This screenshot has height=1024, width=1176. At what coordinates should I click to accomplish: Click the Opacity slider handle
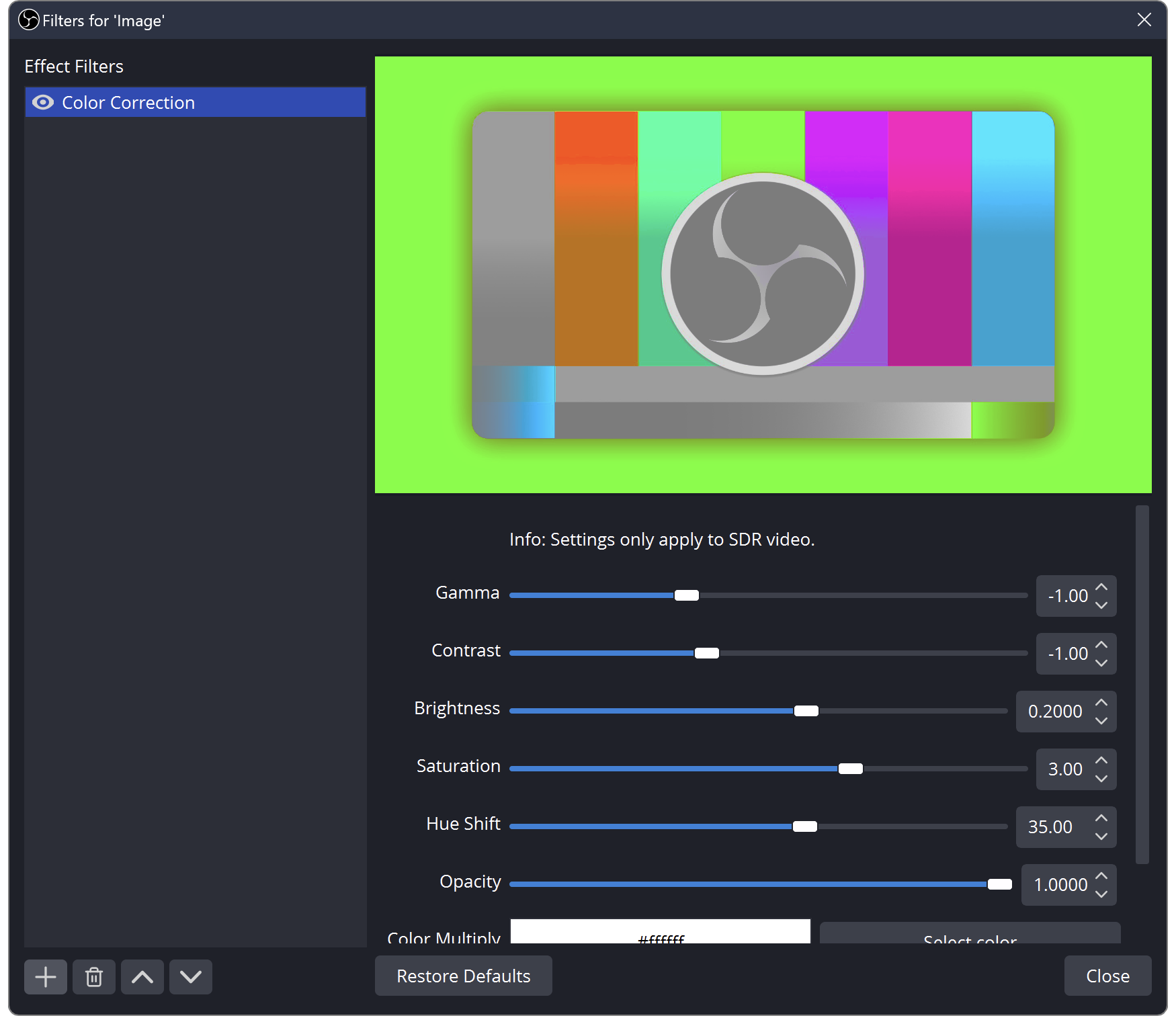tap(1001, 884)
